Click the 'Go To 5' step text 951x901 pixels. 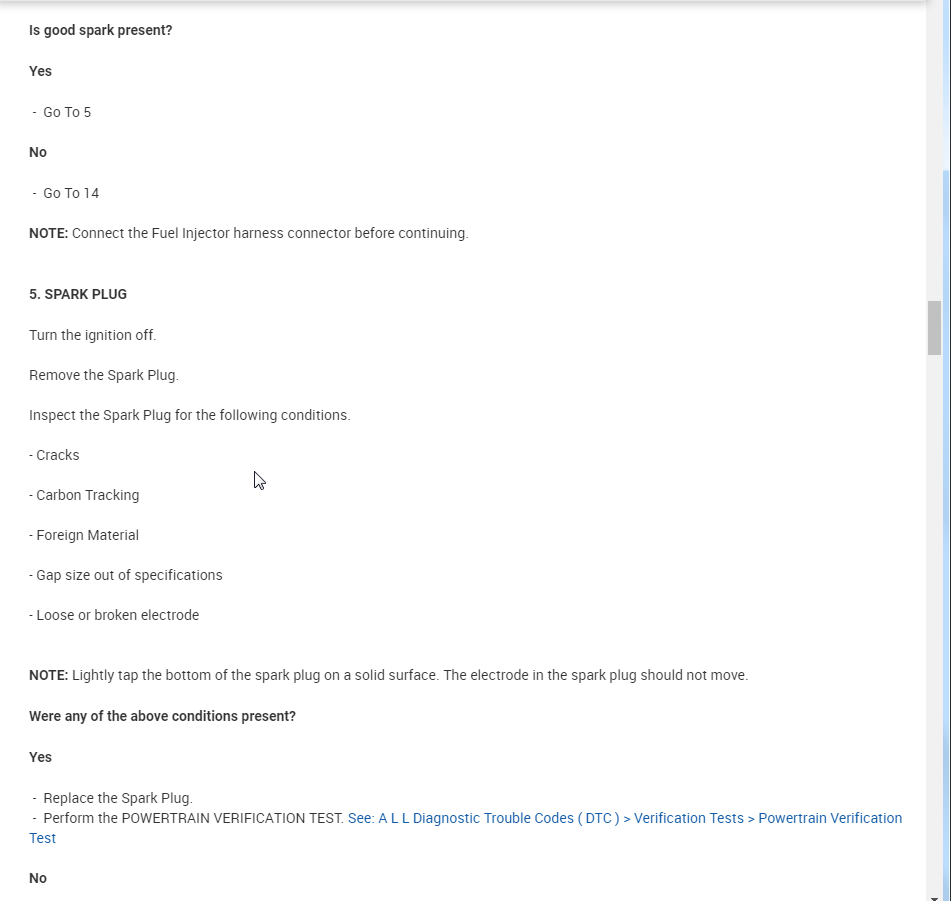(67, 112)
